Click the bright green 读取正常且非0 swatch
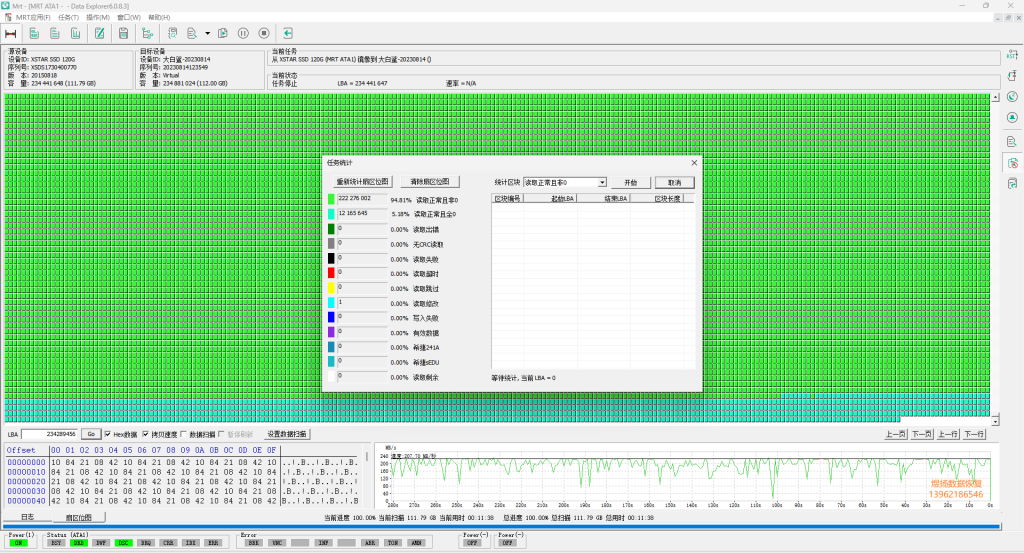 pyautogui.click(x=331, y=199)
